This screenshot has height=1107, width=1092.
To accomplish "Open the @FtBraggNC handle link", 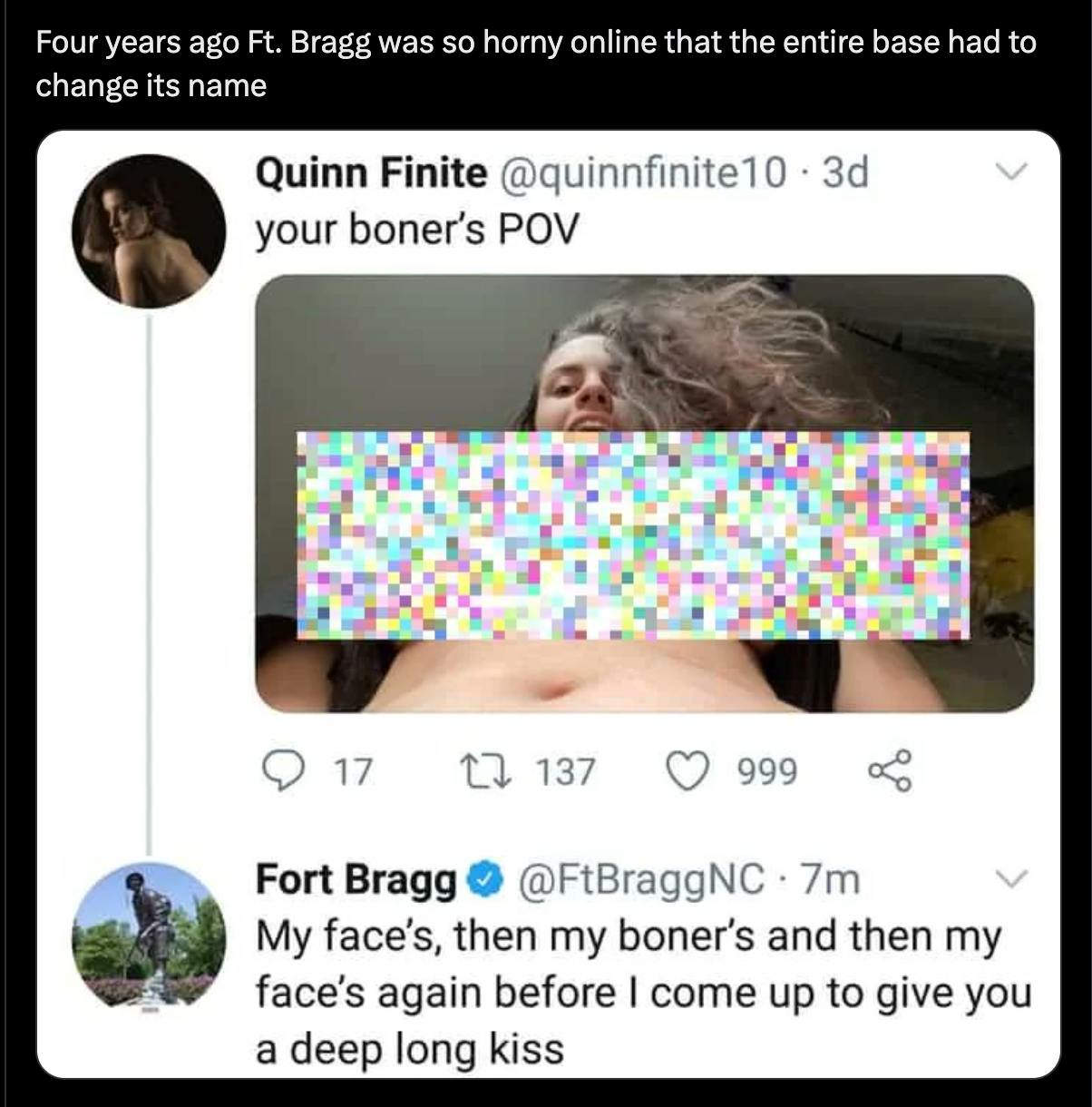I will pyautogui.click(x=640, y=879).
